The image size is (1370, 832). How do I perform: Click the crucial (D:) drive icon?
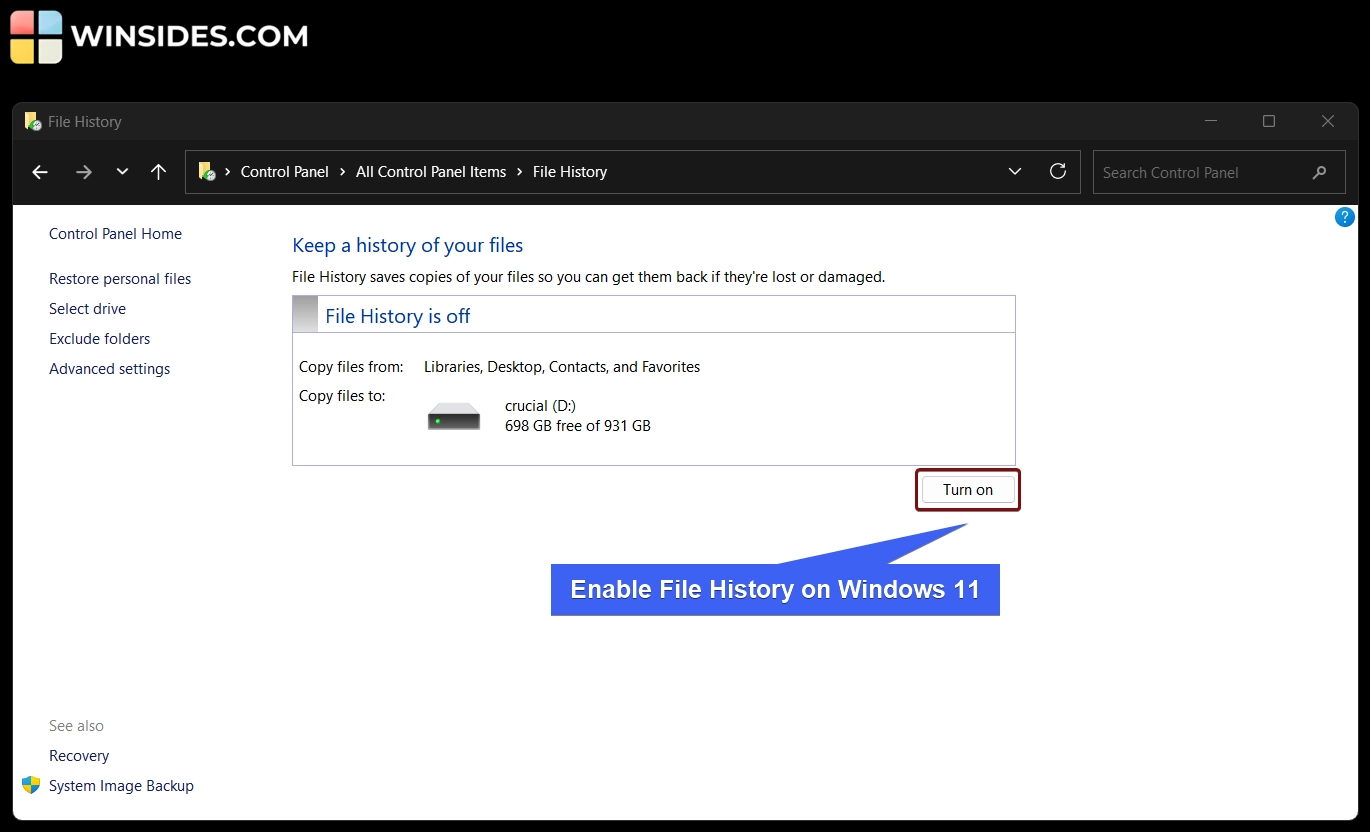(453, 414)
